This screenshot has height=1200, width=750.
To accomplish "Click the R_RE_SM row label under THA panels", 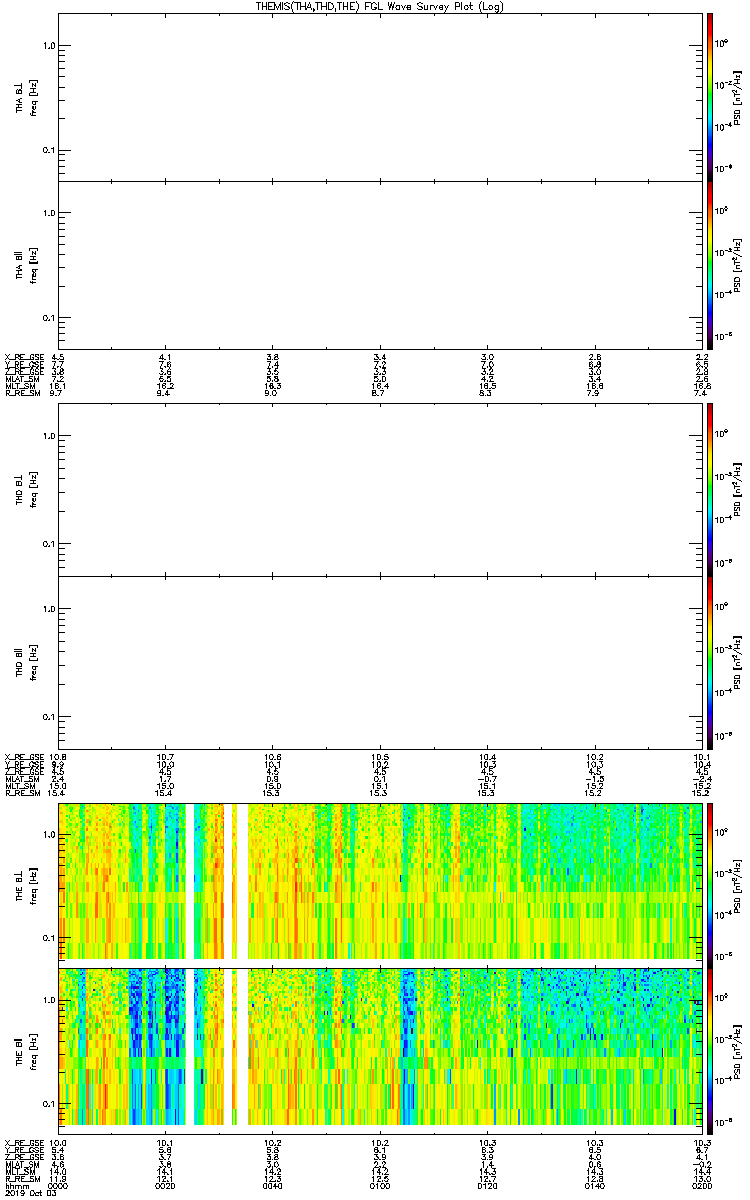I will [21, 394].
